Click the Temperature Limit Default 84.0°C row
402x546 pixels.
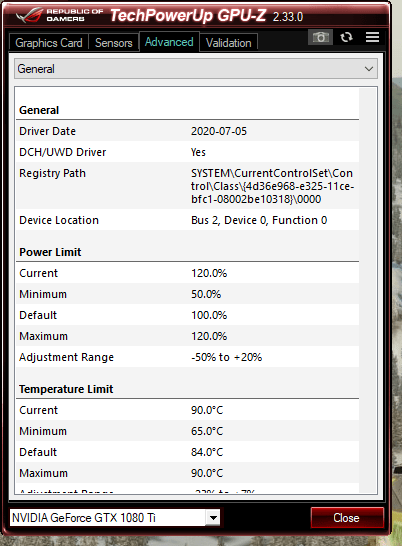(187, 452)
